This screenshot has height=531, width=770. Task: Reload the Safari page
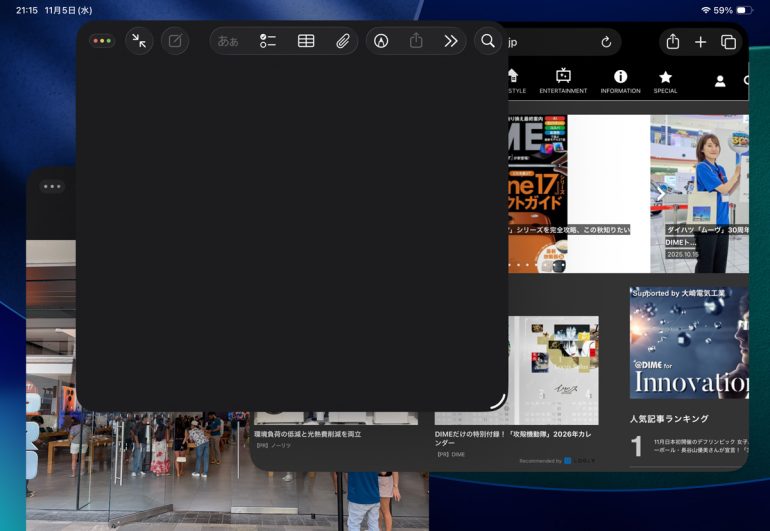point(606,42)
